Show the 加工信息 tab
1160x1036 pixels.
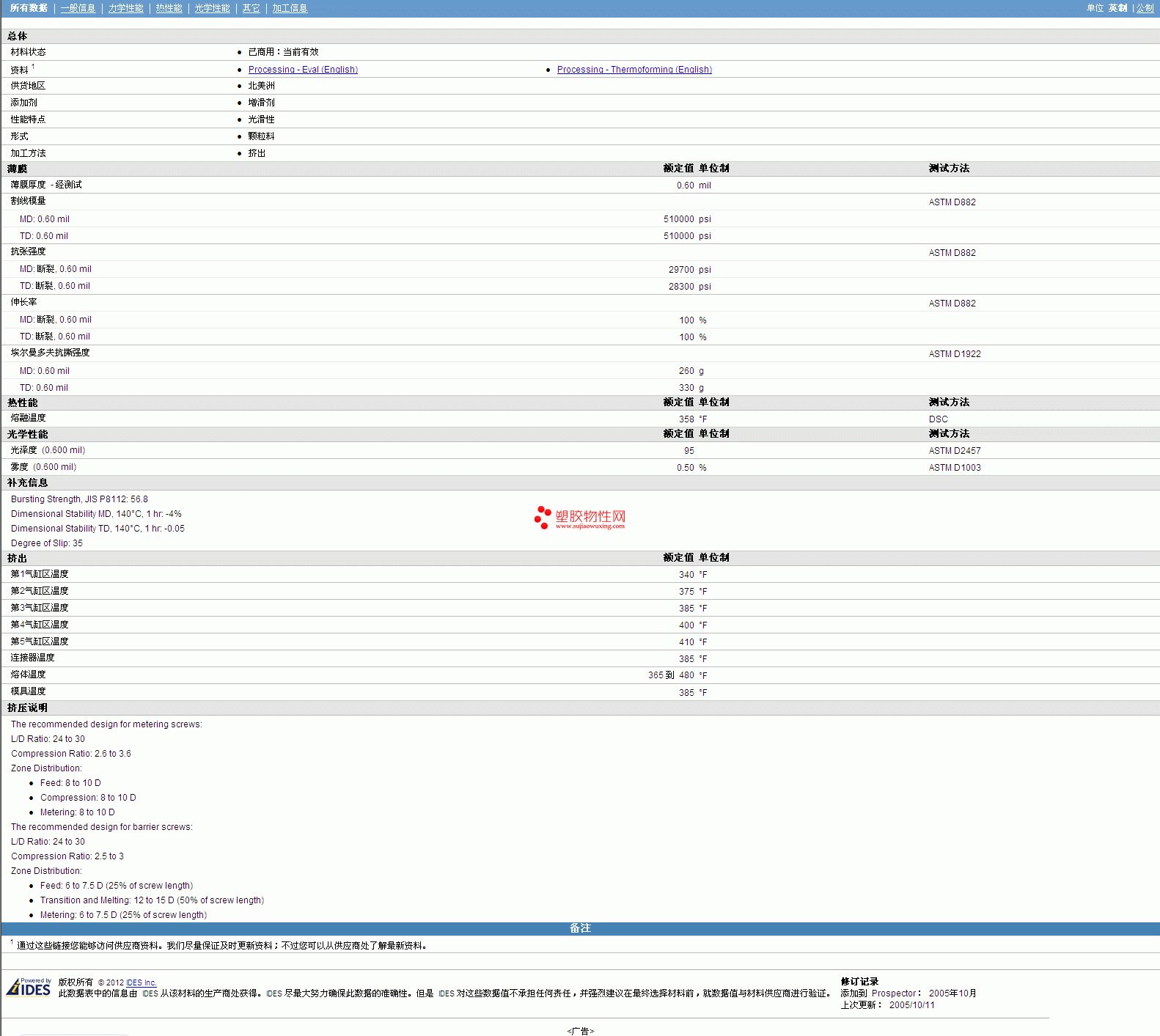290,8
